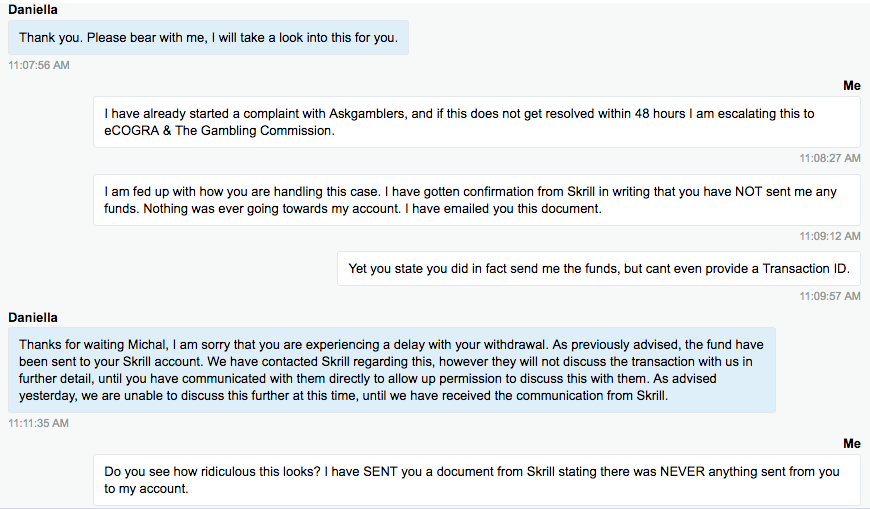870x509 pixels.
Task: Select the 'Do you see how ridiculous' message
Action: (477, 480)
